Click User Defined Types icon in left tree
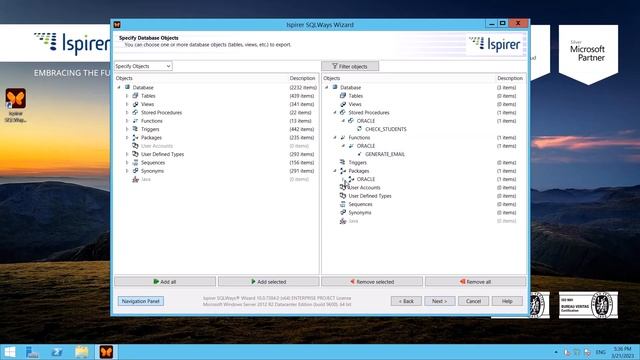The image size is (640, 360). click(136, 154)
